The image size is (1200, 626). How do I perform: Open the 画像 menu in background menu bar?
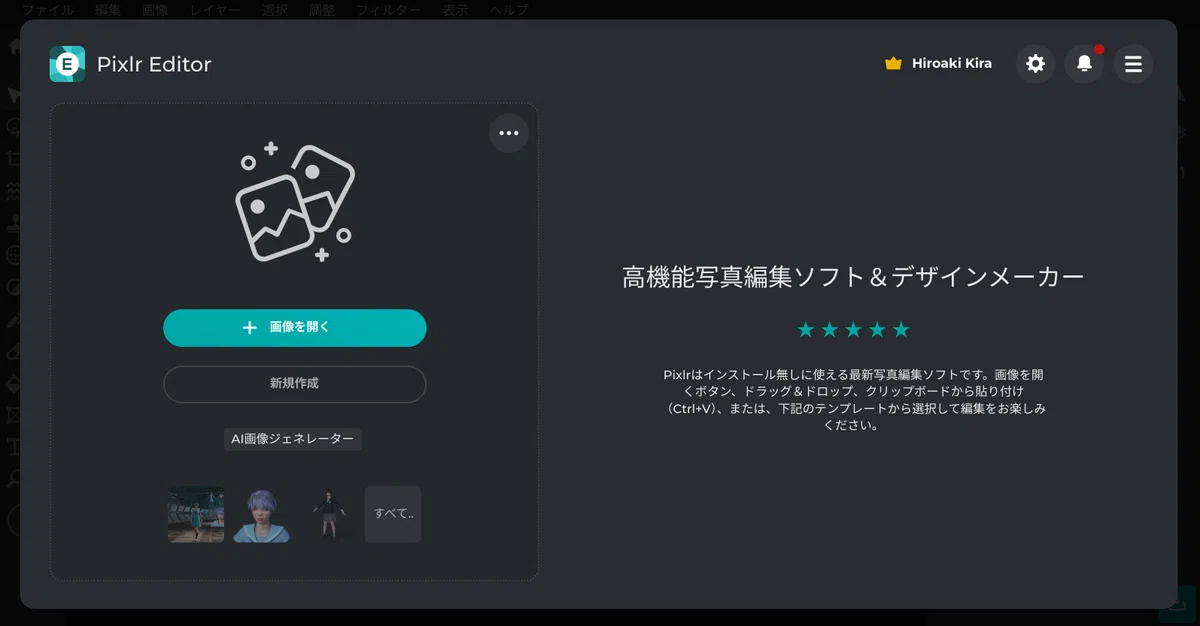[155, 10]
